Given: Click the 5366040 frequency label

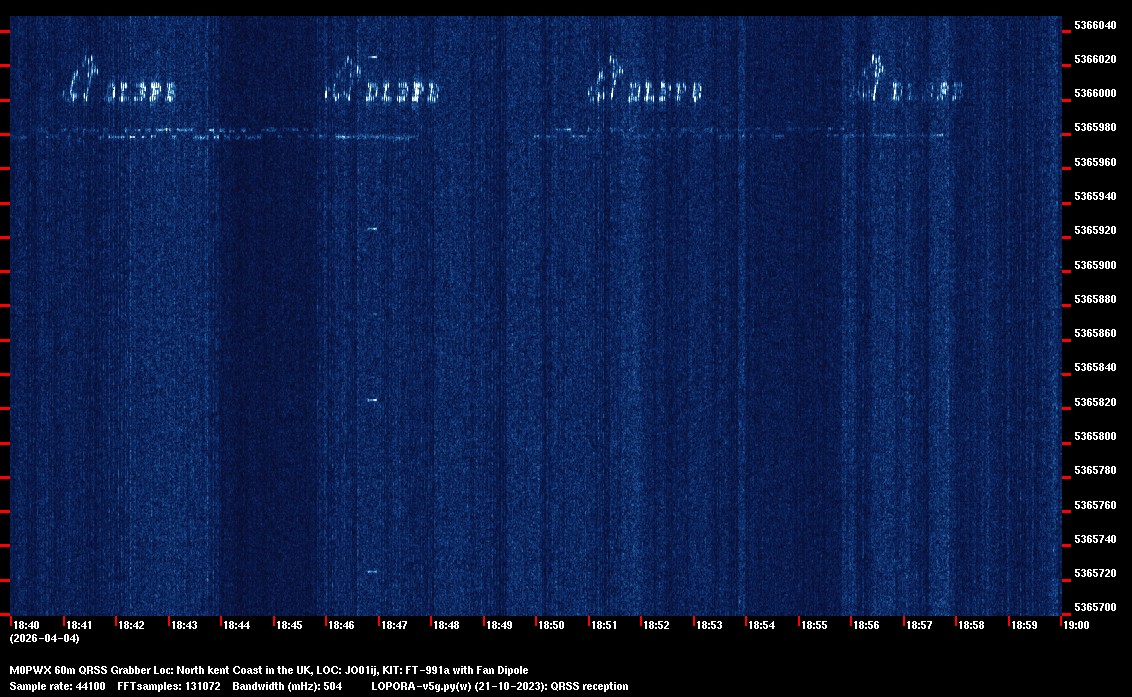Looking at the screenshot, I should pos(1095,25).
